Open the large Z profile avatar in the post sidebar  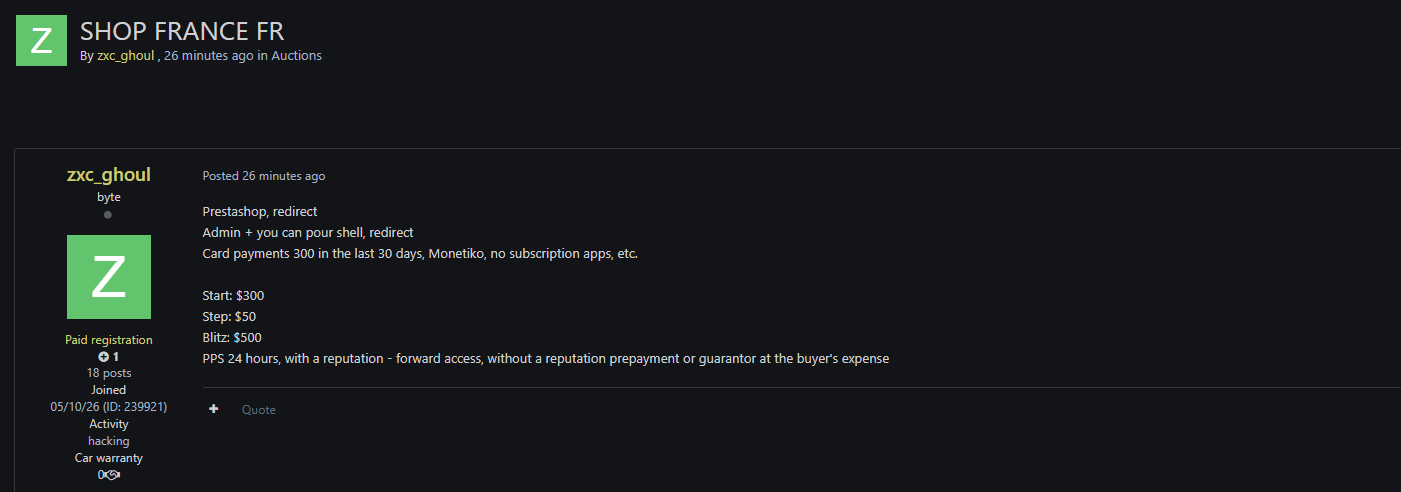pyautogui.click(x=109, y=277)
